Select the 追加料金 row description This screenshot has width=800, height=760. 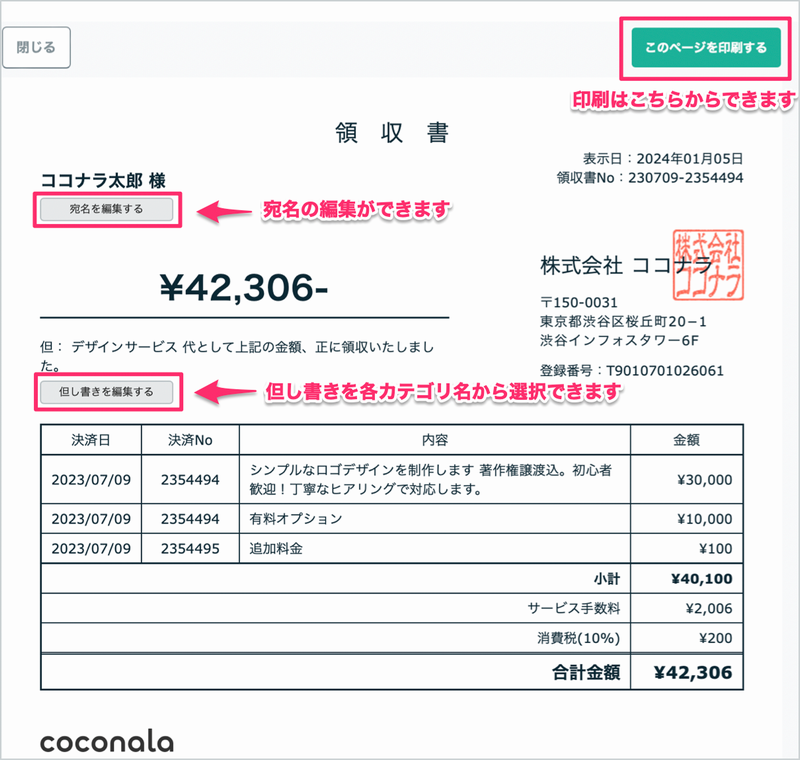coord(275,548)
